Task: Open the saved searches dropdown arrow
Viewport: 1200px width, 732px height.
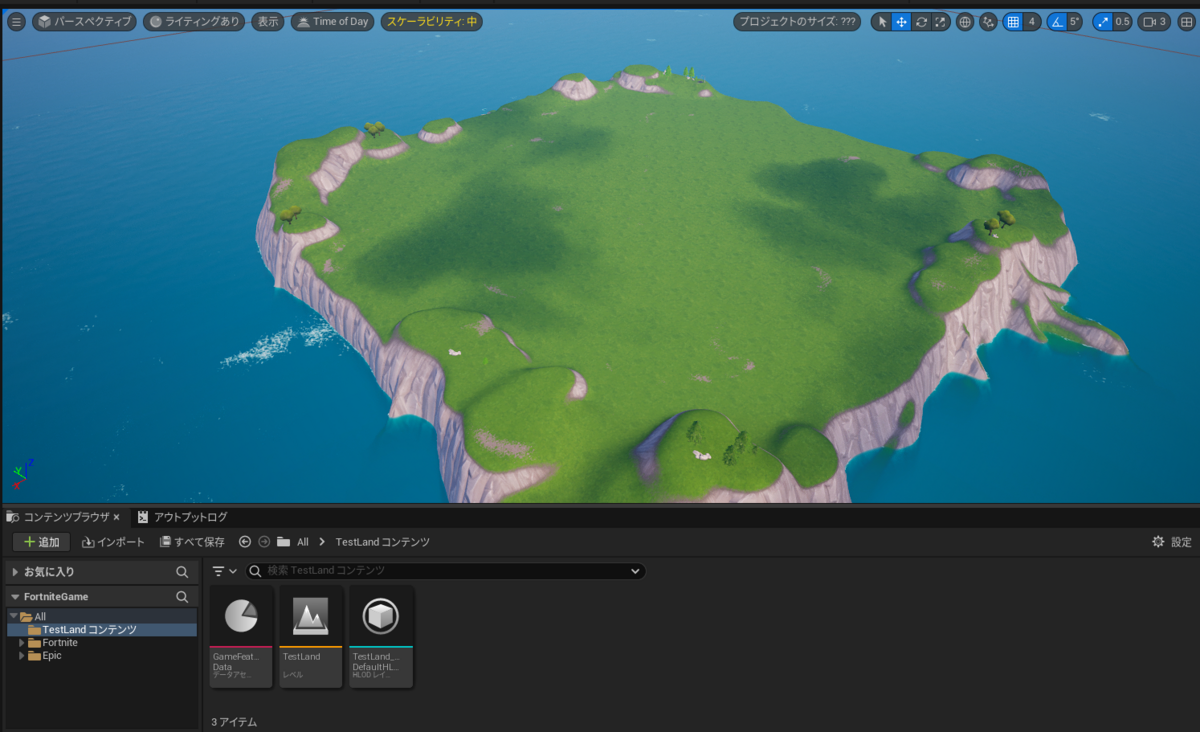Action: click(635, 571)
